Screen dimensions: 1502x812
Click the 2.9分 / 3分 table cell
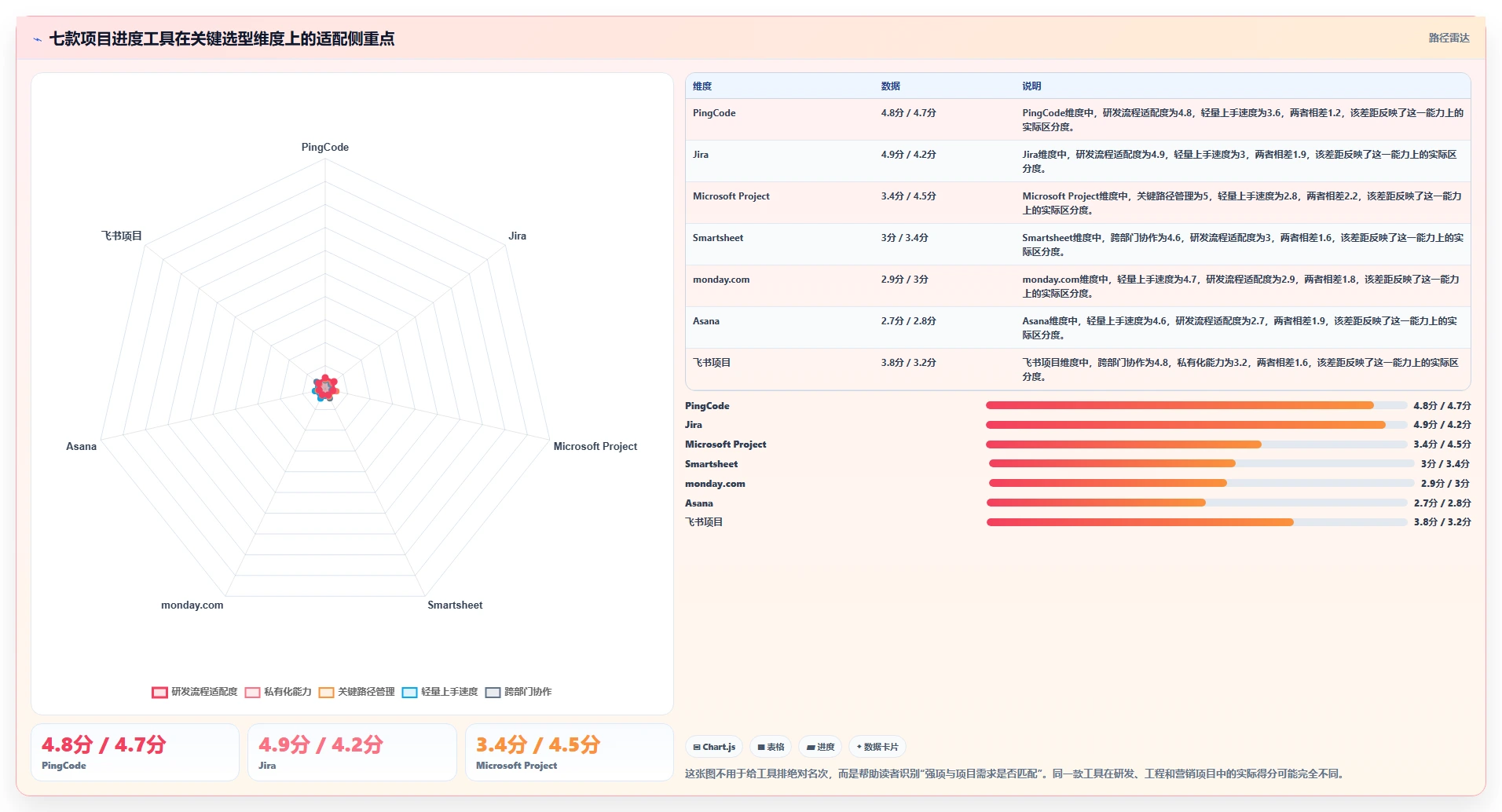pos(904,280)
